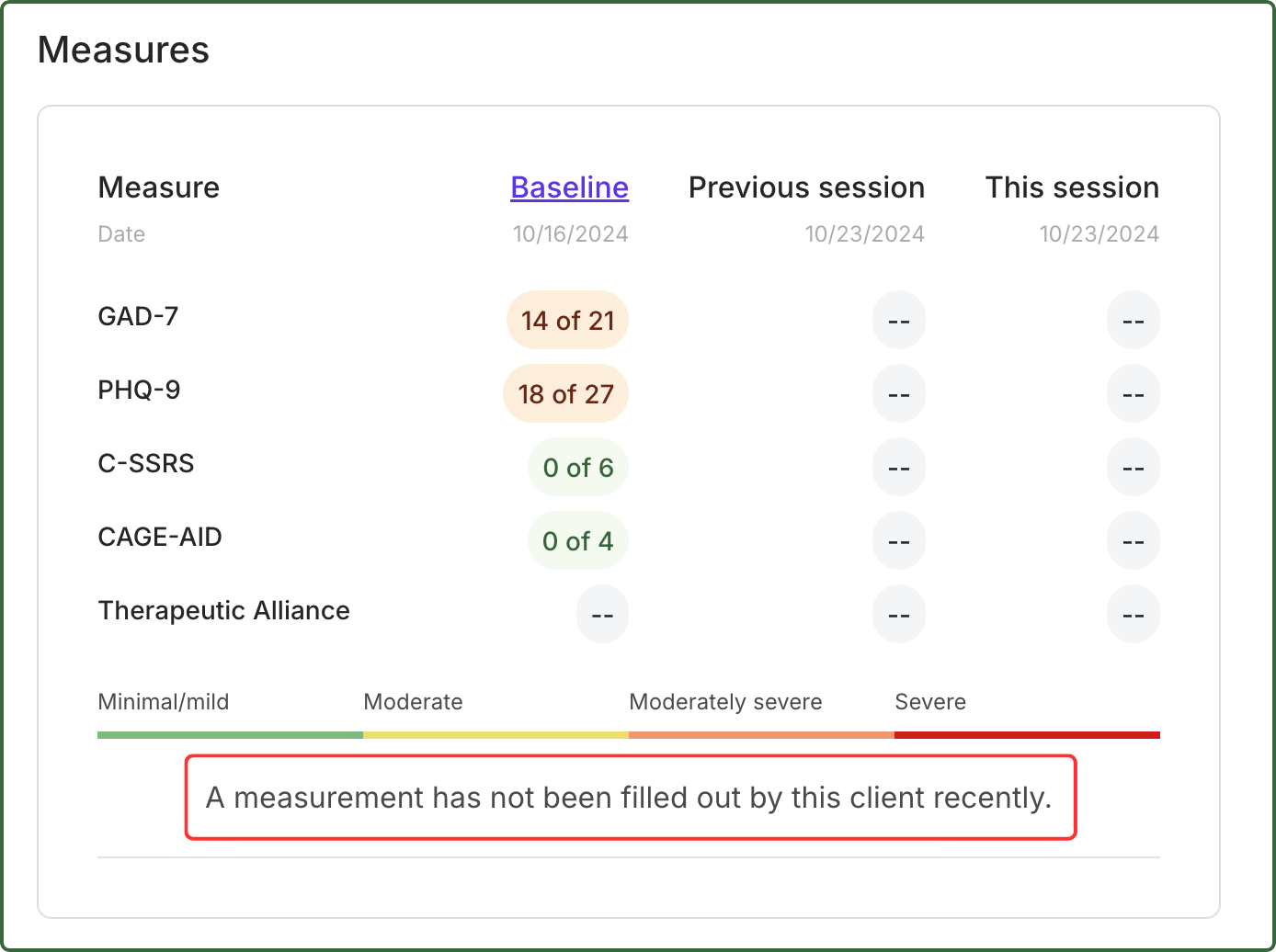Click the This session column header
1276x952 pixels.
point(1072,187)
